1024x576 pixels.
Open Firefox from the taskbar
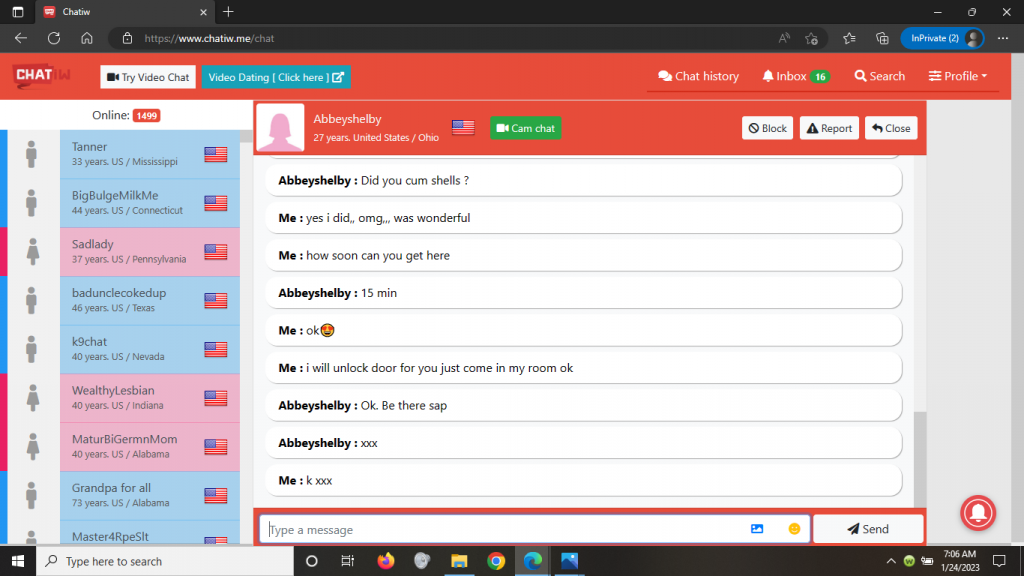click(386, 561)
